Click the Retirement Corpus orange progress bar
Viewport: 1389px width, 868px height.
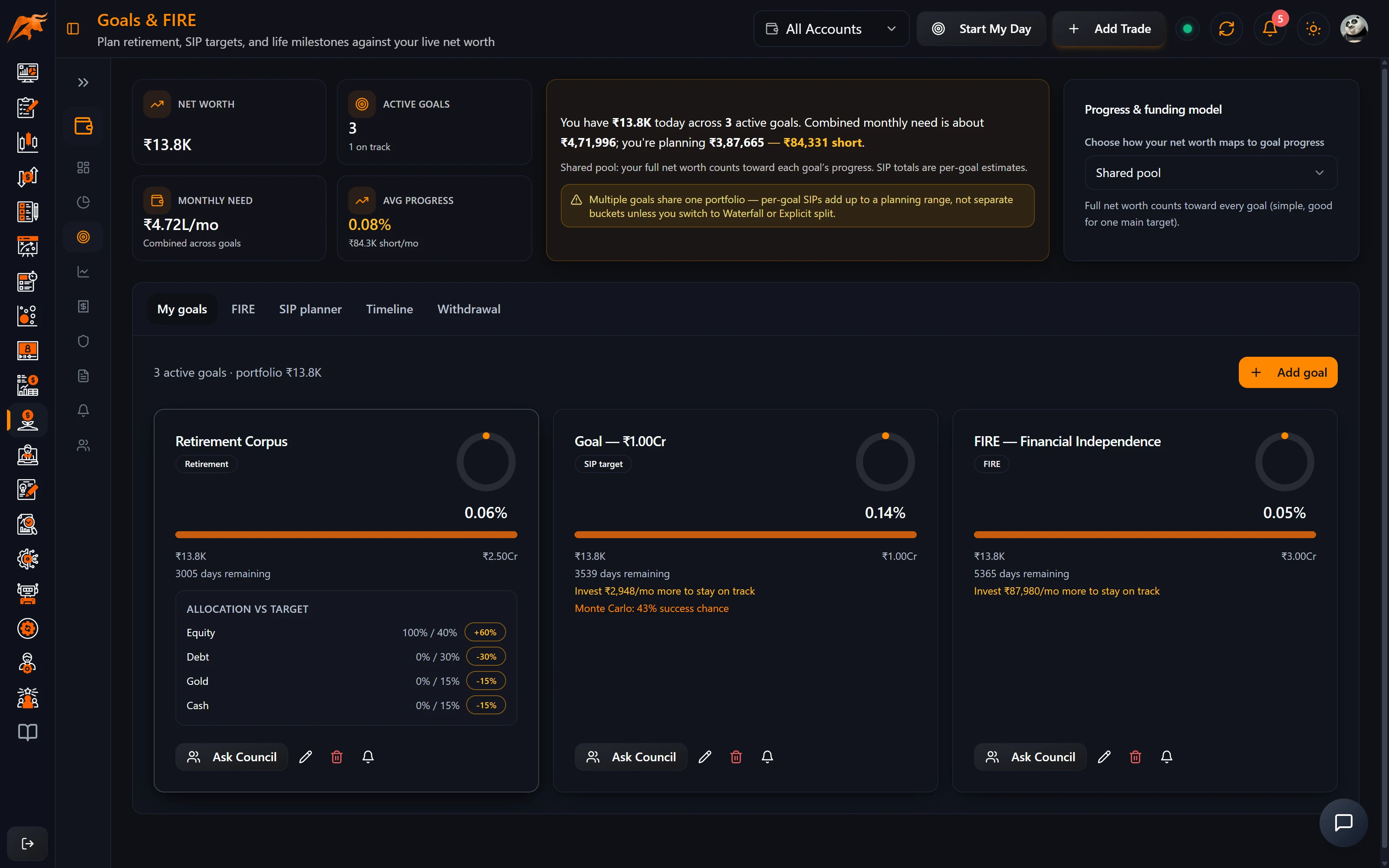[x=346, y=534]
